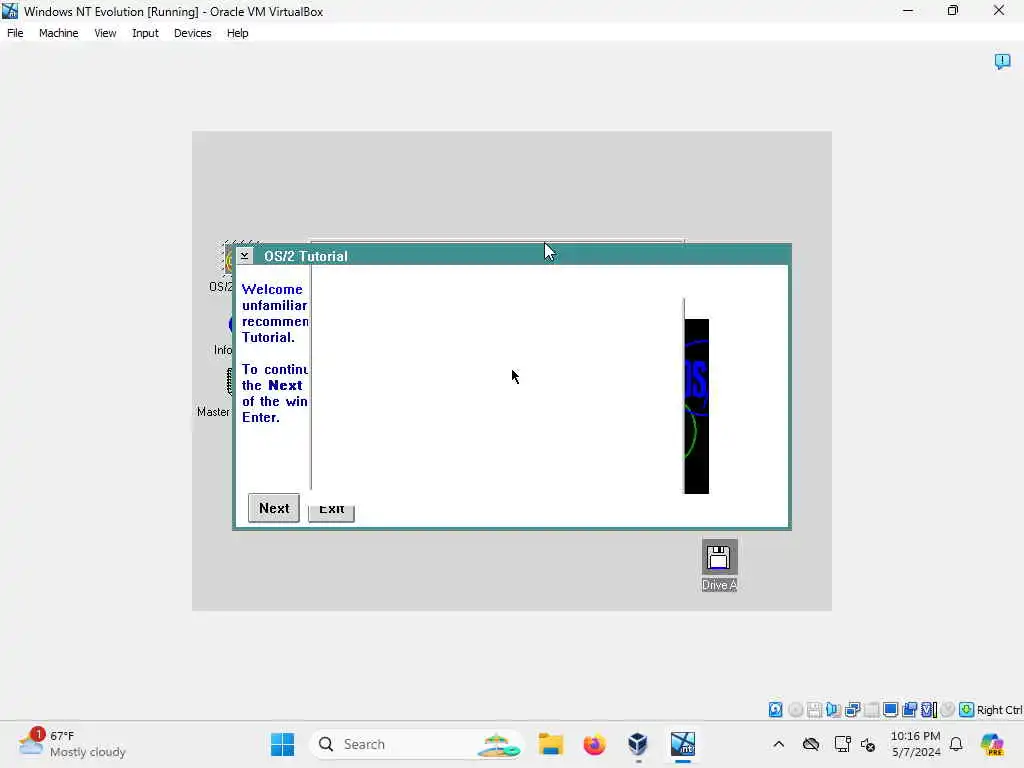1024x768 pixels.
Task: Open the Windows Start menu
Action: [283, 744]
